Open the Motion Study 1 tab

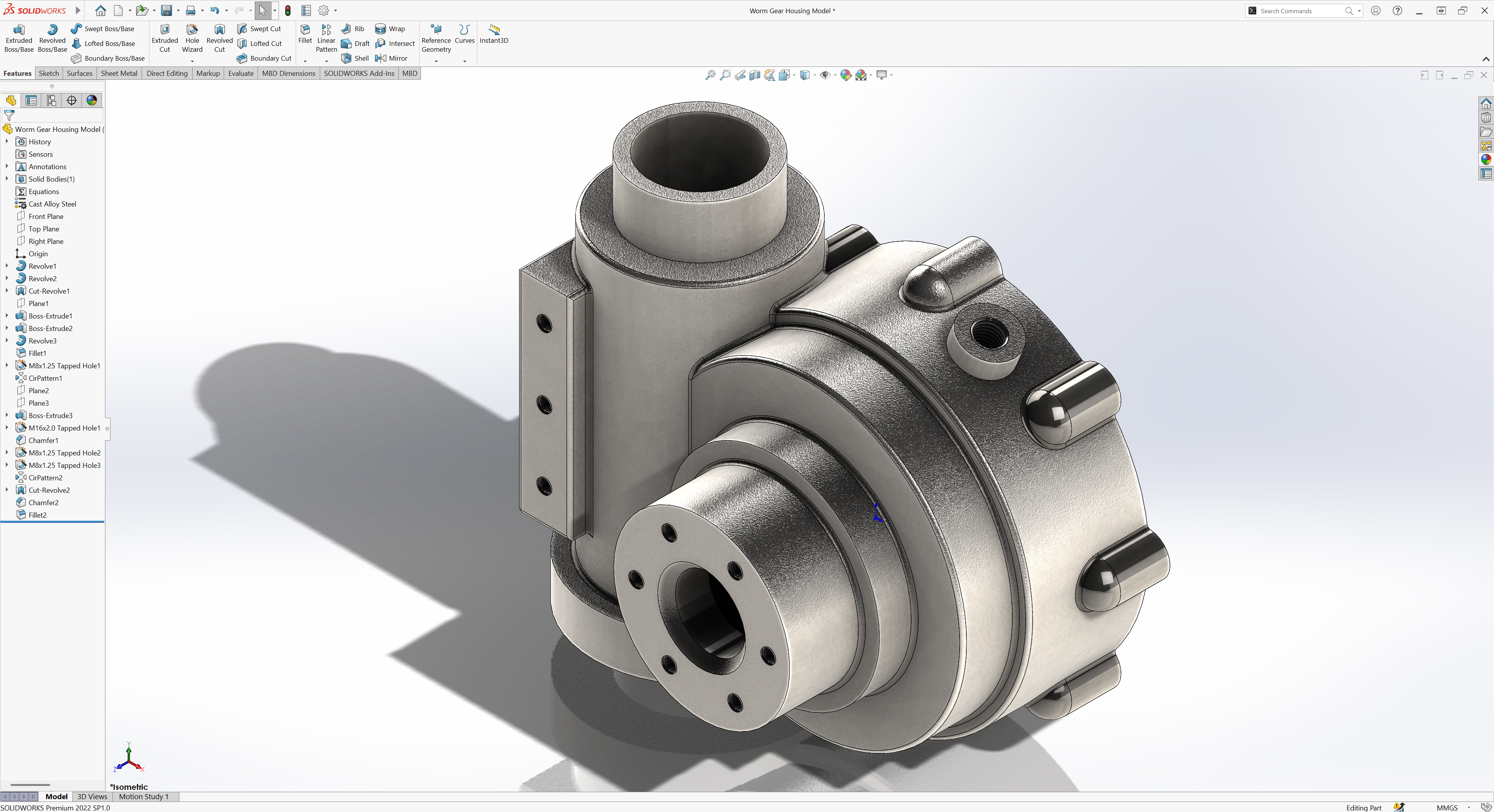(143, 796)
